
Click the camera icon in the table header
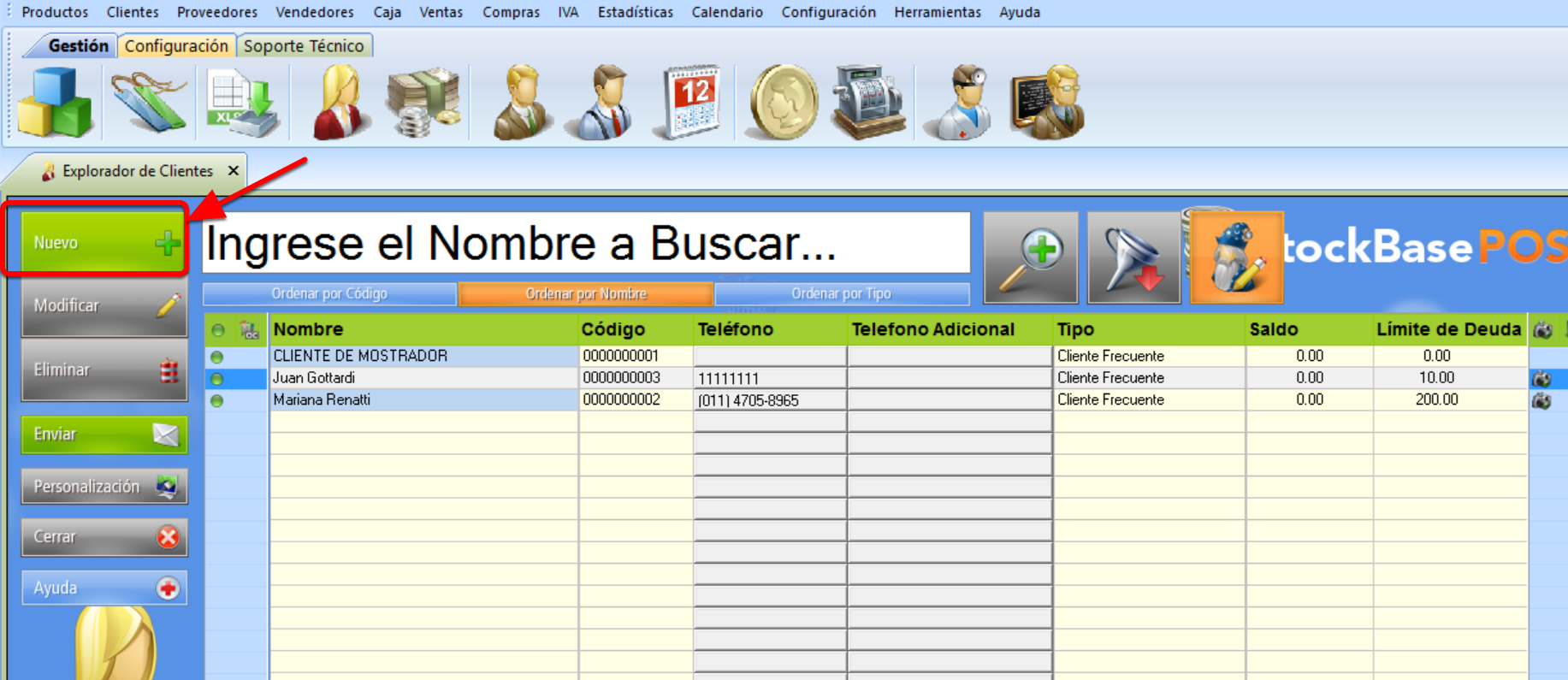tap(1542, 330)
